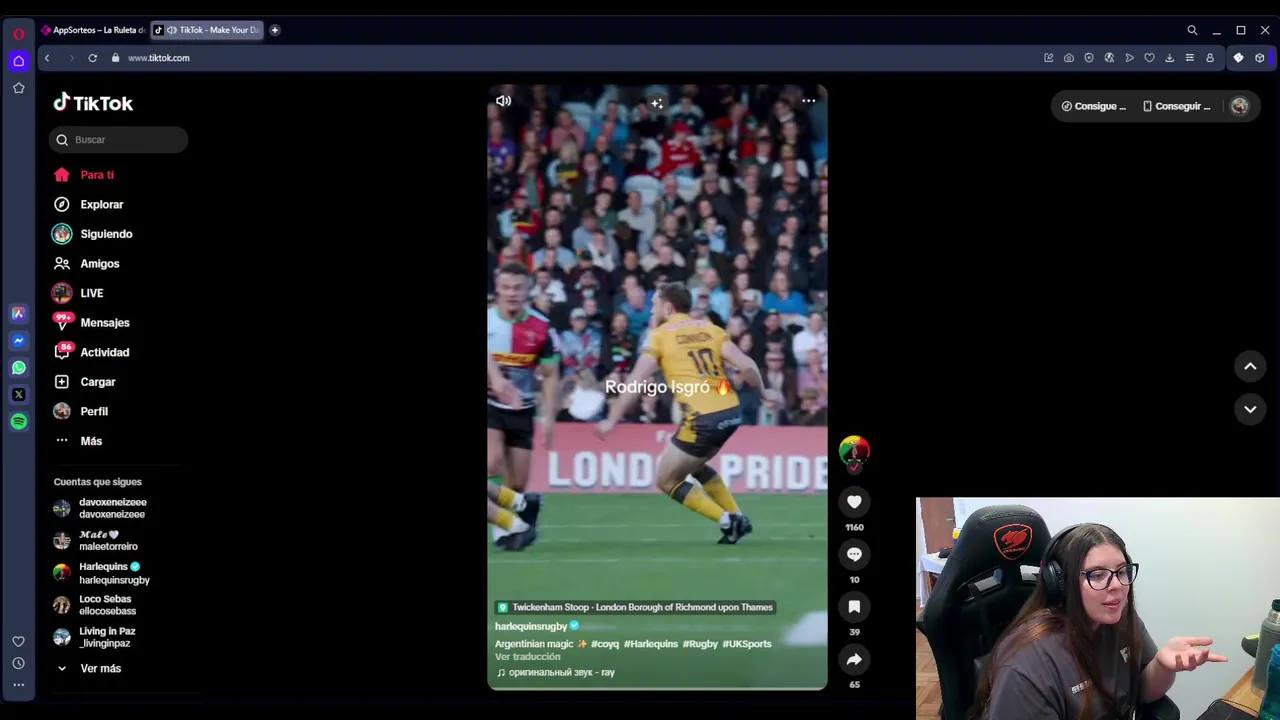This screenshot has height=720, width=1280.
Task: Select the TikTok browser tab
Action: point(208,30)
